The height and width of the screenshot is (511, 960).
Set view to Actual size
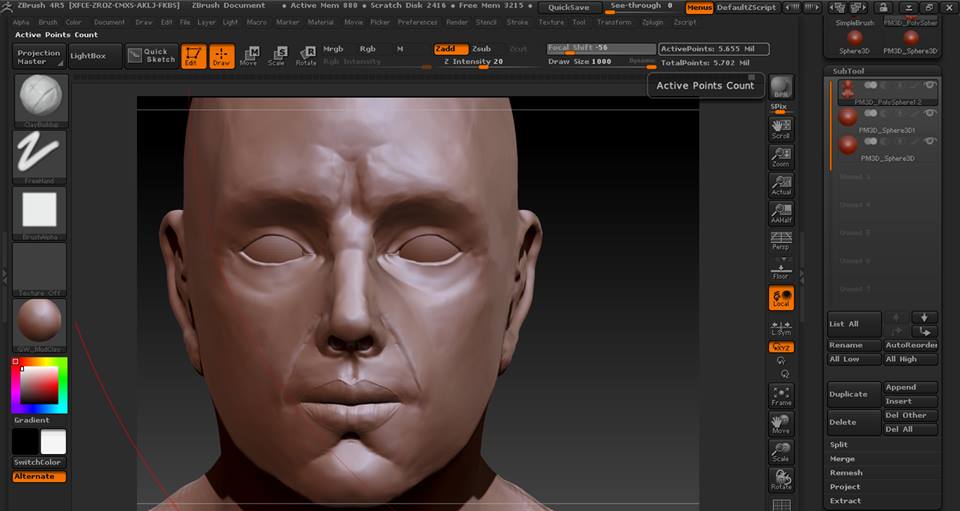click(x=781, y=185)
